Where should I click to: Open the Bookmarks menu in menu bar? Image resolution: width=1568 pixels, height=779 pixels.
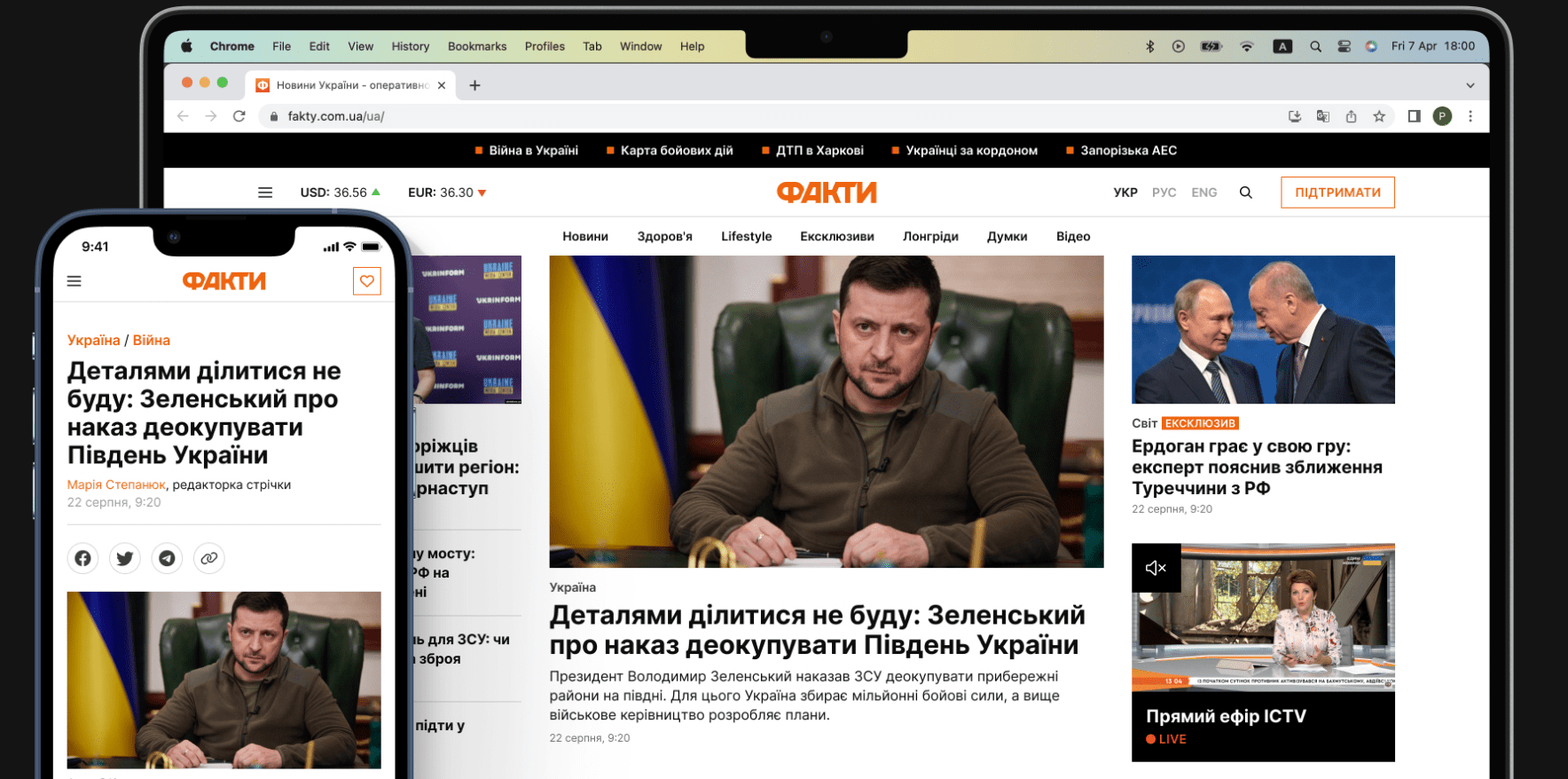coord(477,46)
